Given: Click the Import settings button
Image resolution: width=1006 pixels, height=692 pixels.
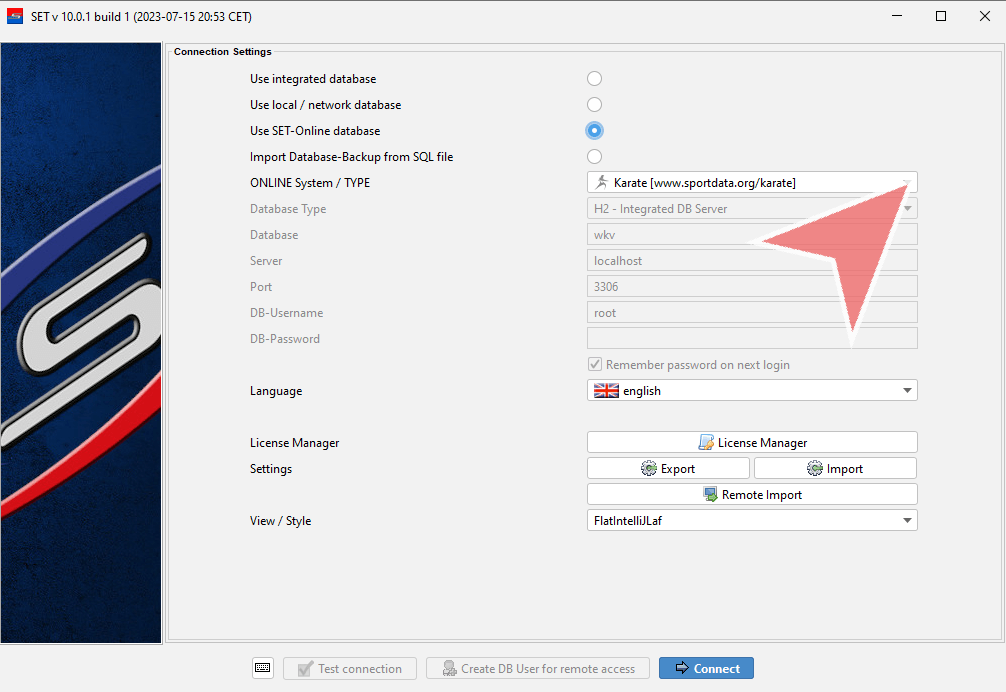Looking at the screenshot, I should coord(834,468).
